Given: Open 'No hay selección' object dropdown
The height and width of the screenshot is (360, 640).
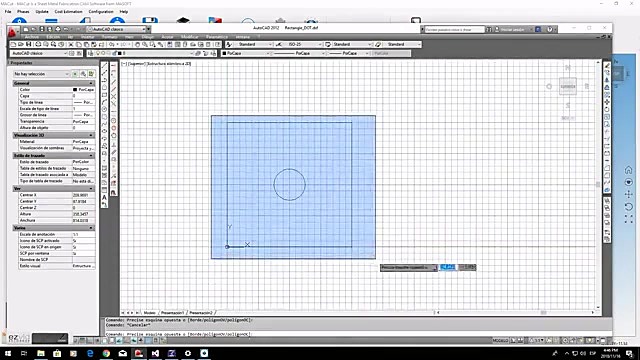Looking at the screenshot, I should click(x=41, y=74).
